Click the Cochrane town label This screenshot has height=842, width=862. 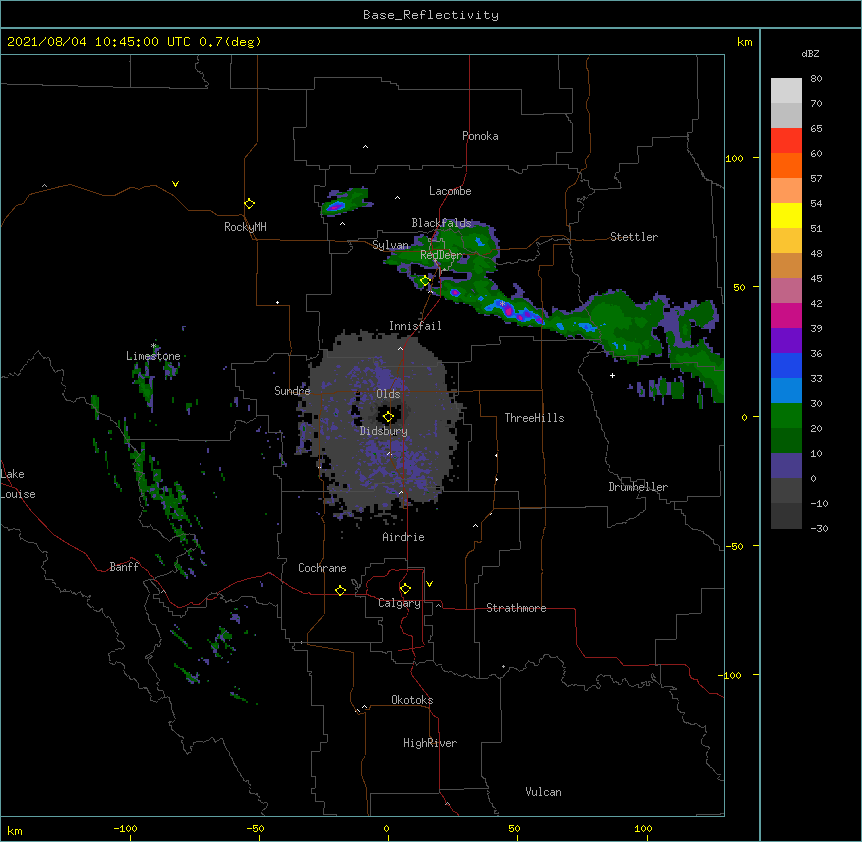coord(322,568)
